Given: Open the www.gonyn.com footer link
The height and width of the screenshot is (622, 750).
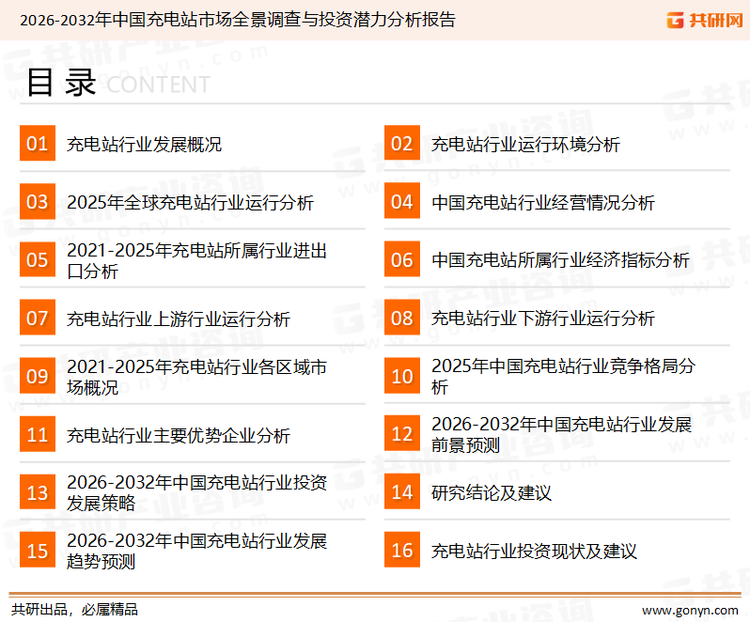Looking at the screenshot, I should (x=690, y=611).
